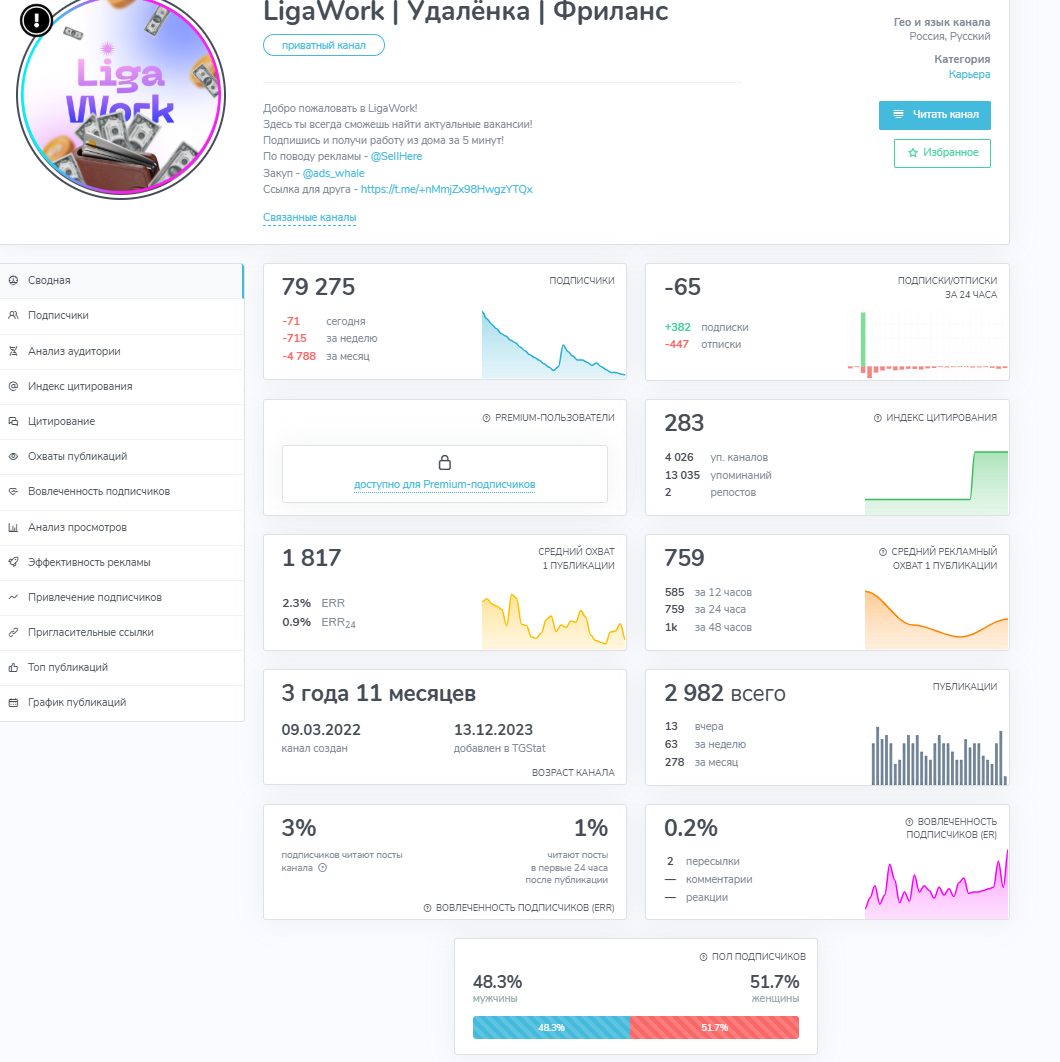Screen dimensions: 1060x1062
Task: Open Пригласительные ссылки menu item
Action: 122,633
